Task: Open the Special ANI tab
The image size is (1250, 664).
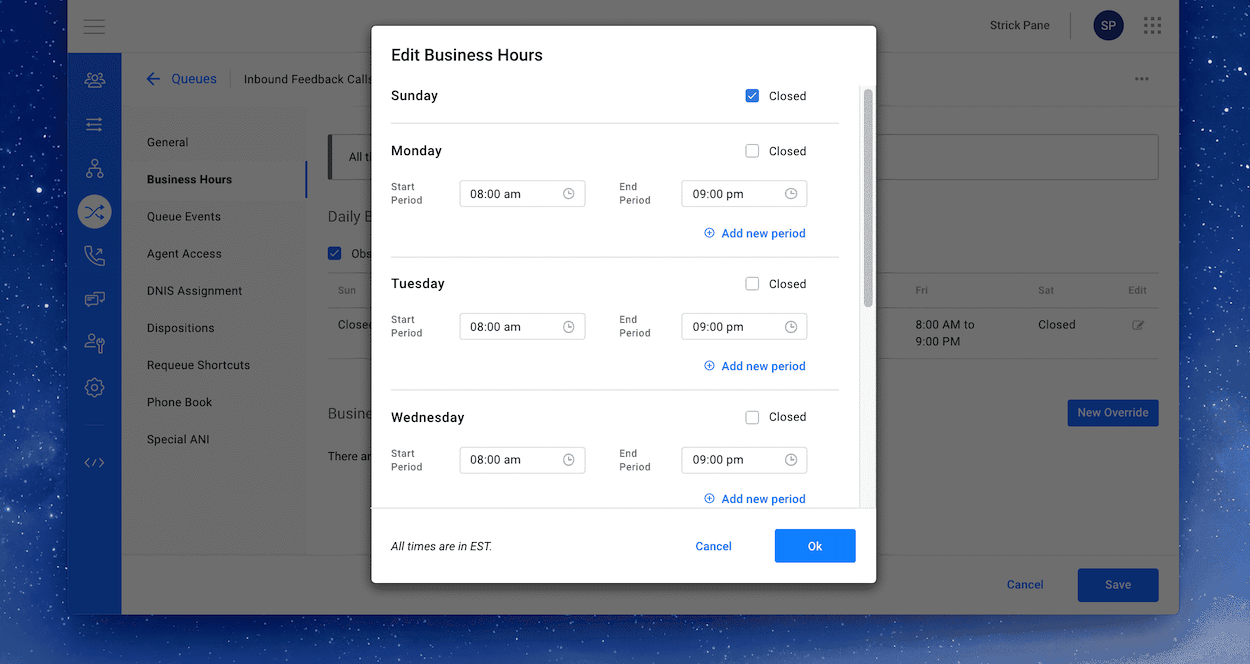Action: pyautogui.click(x=178, y=439)
